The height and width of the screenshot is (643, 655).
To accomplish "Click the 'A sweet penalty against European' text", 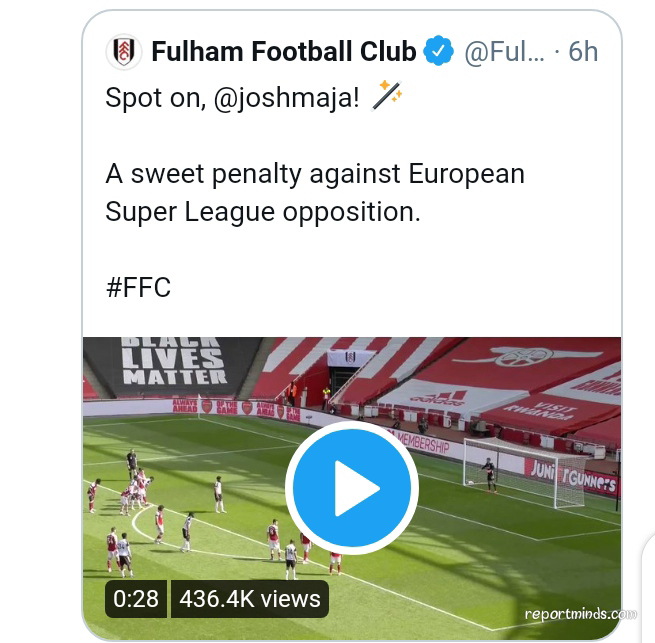I will point(314,173).
